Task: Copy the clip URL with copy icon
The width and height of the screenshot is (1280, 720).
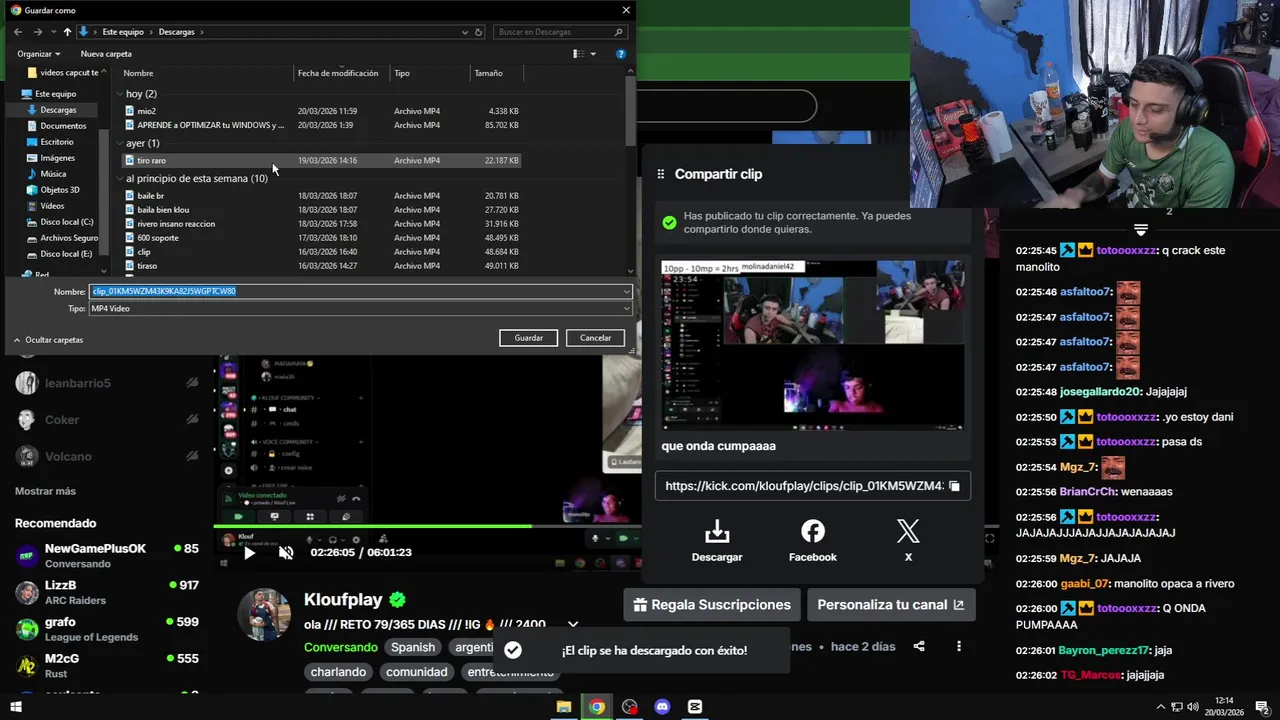Action: click(x=954, y=486)
